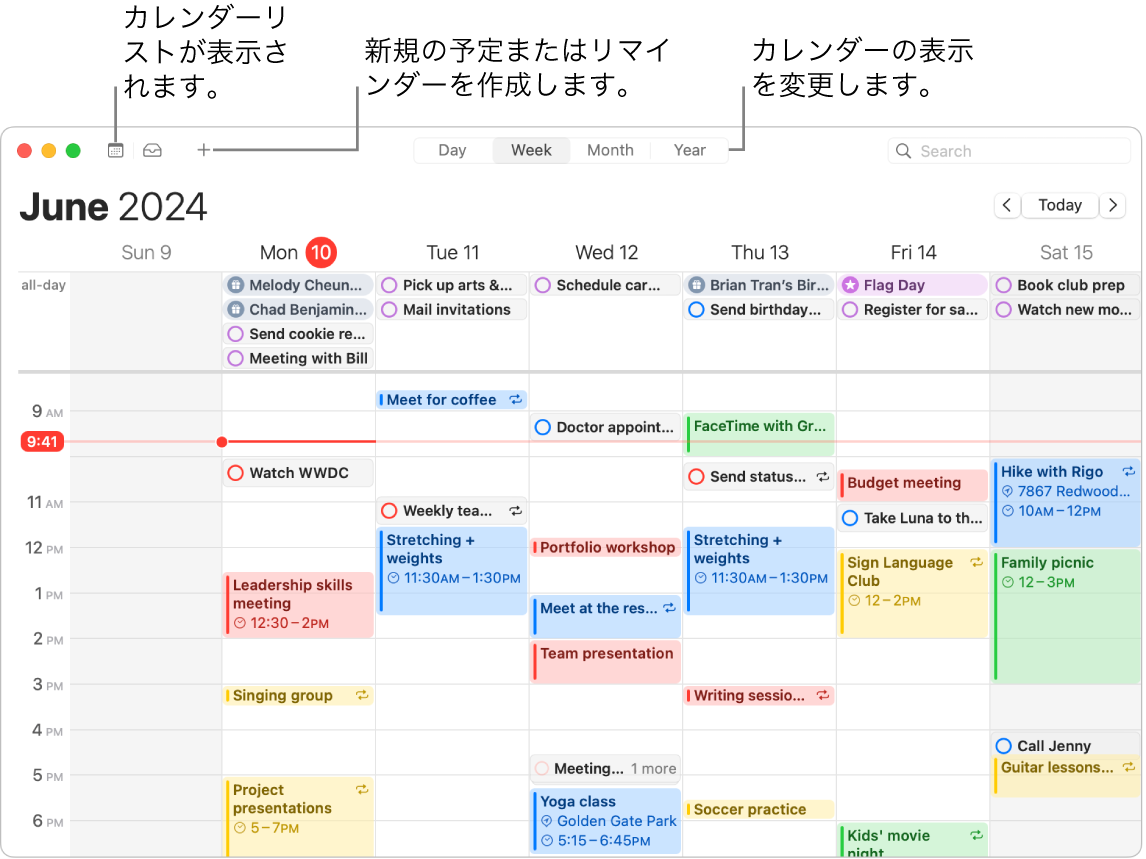Mark Pick up arts reminder done
The width and height of the screenshot is (1146, 859).
390,285
